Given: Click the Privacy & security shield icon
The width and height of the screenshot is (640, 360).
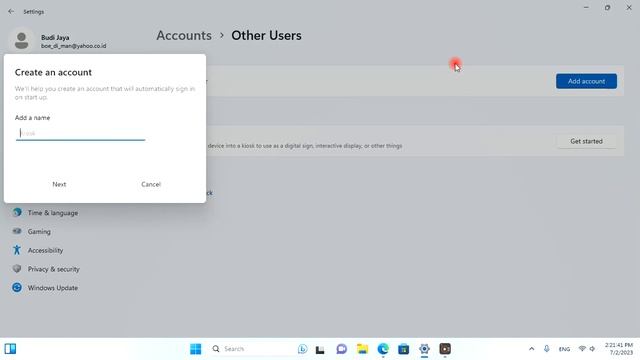Looking at the screenshot, I should tap(17, 269).
